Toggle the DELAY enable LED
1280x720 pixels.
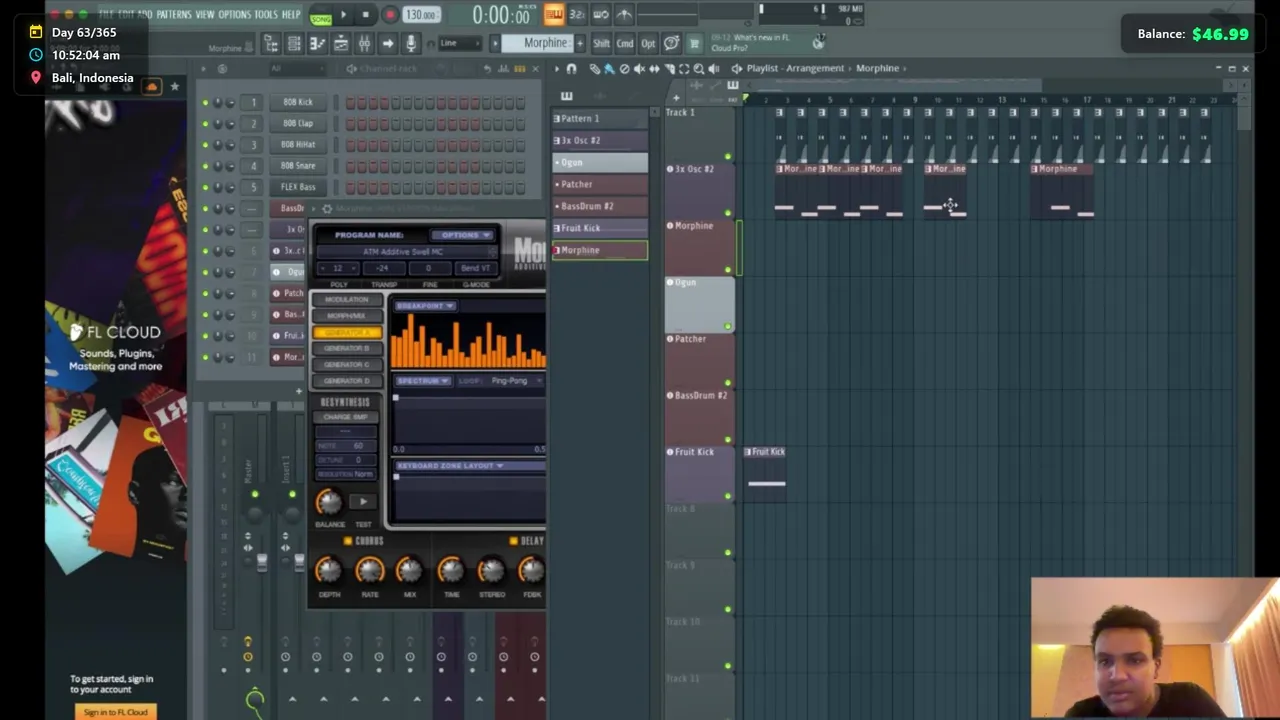pyautogui.click(x=513, y=541)
